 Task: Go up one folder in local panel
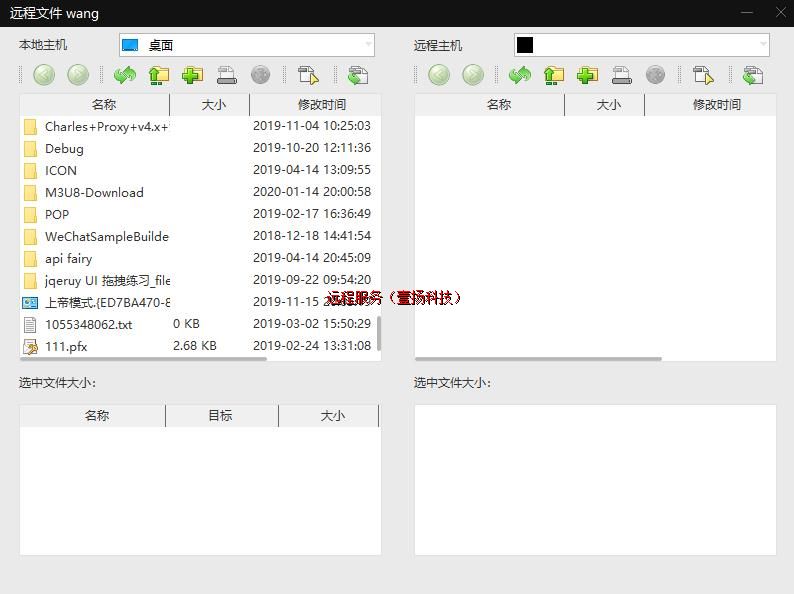(158, 75)
